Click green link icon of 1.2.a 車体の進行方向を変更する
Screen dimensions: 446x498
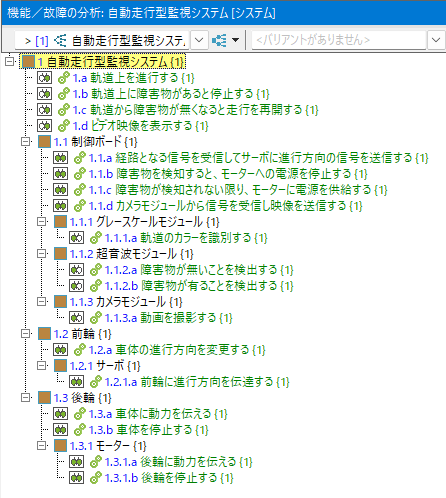pyautogui.click(x=80, y=350)
